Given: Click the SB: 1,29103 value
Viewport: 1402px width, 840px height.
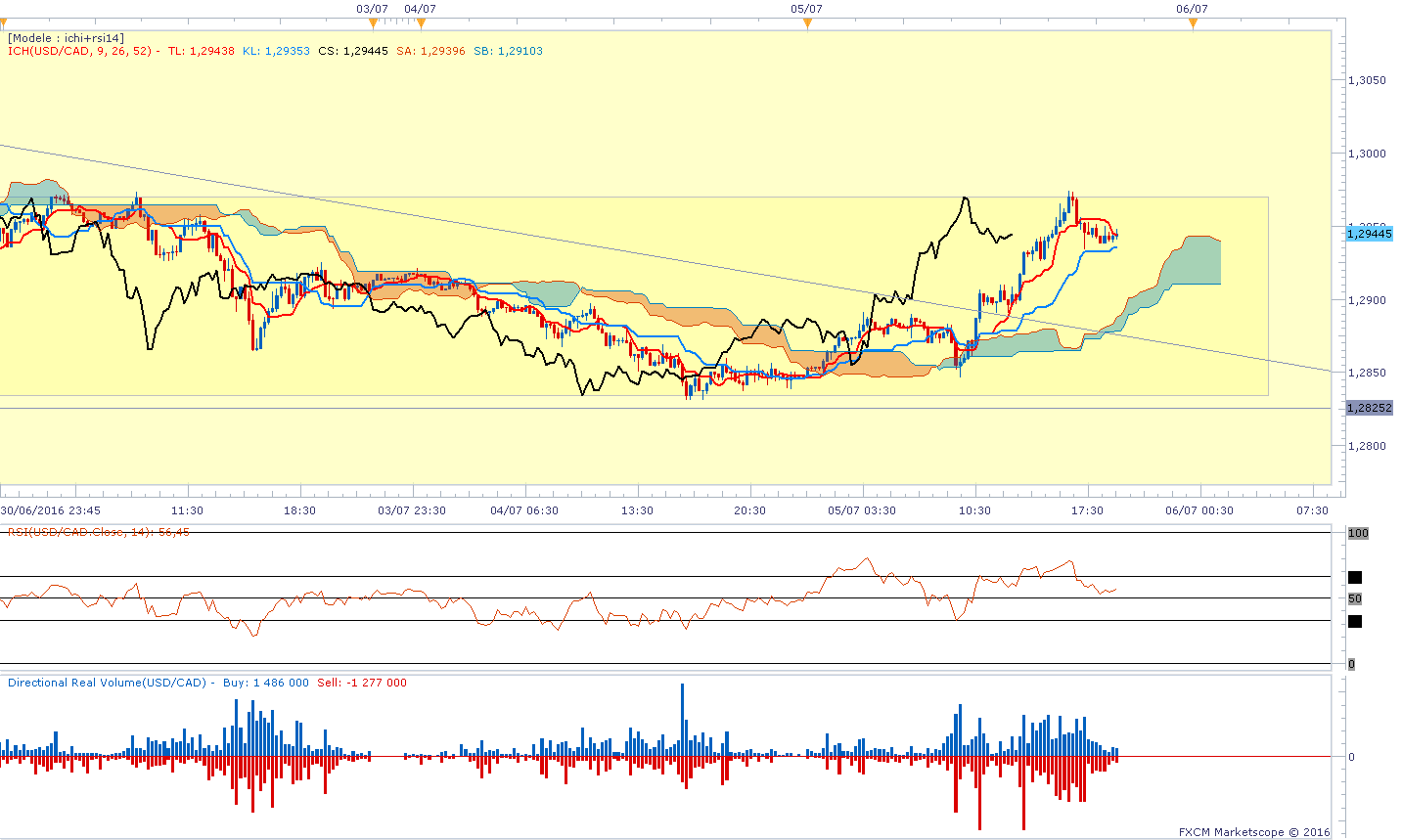Looking at the screenshot, I should (508, 51).
